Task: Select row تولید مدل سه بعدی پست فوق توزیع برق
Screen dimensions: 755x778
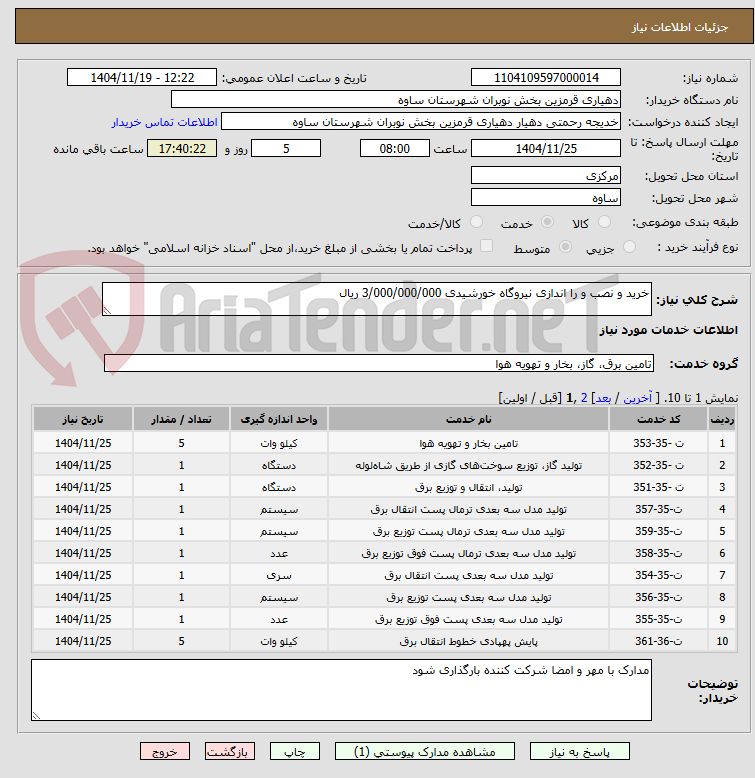Action: (x=384, y=619)
